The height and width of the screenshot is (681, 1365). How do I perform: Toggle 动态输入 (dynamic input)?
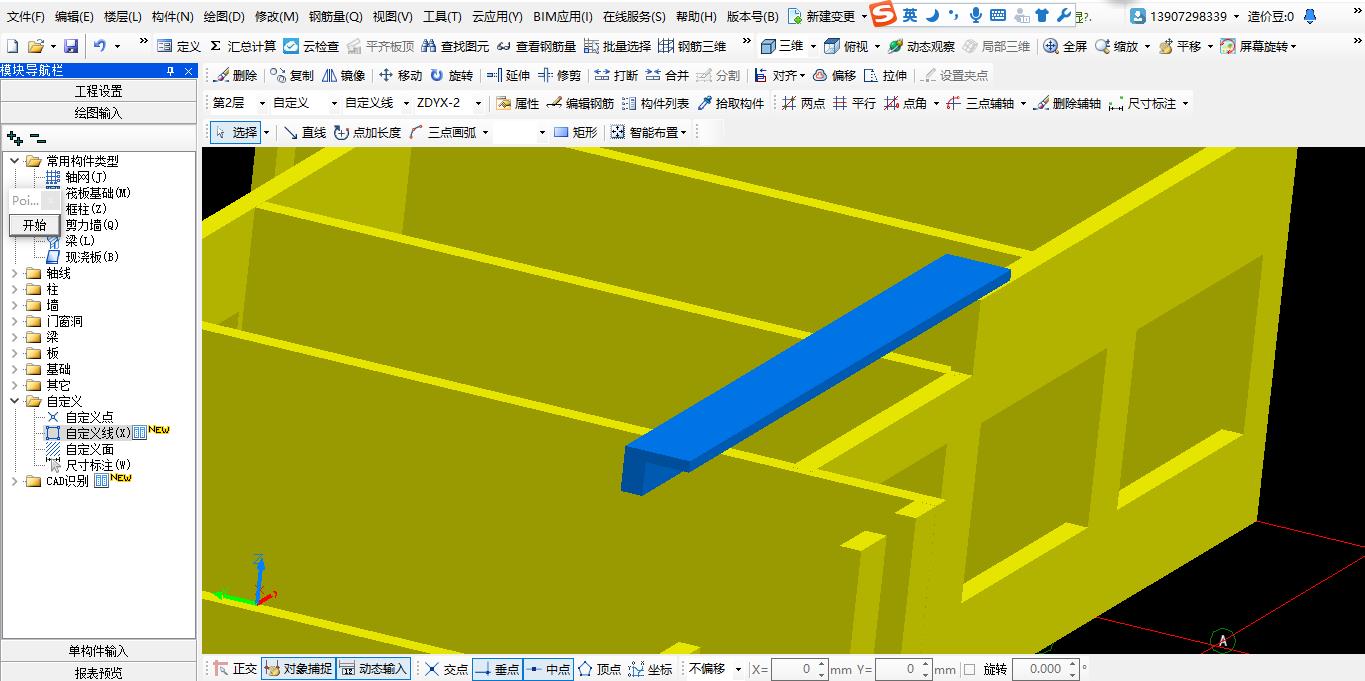[x=374, y=669]
